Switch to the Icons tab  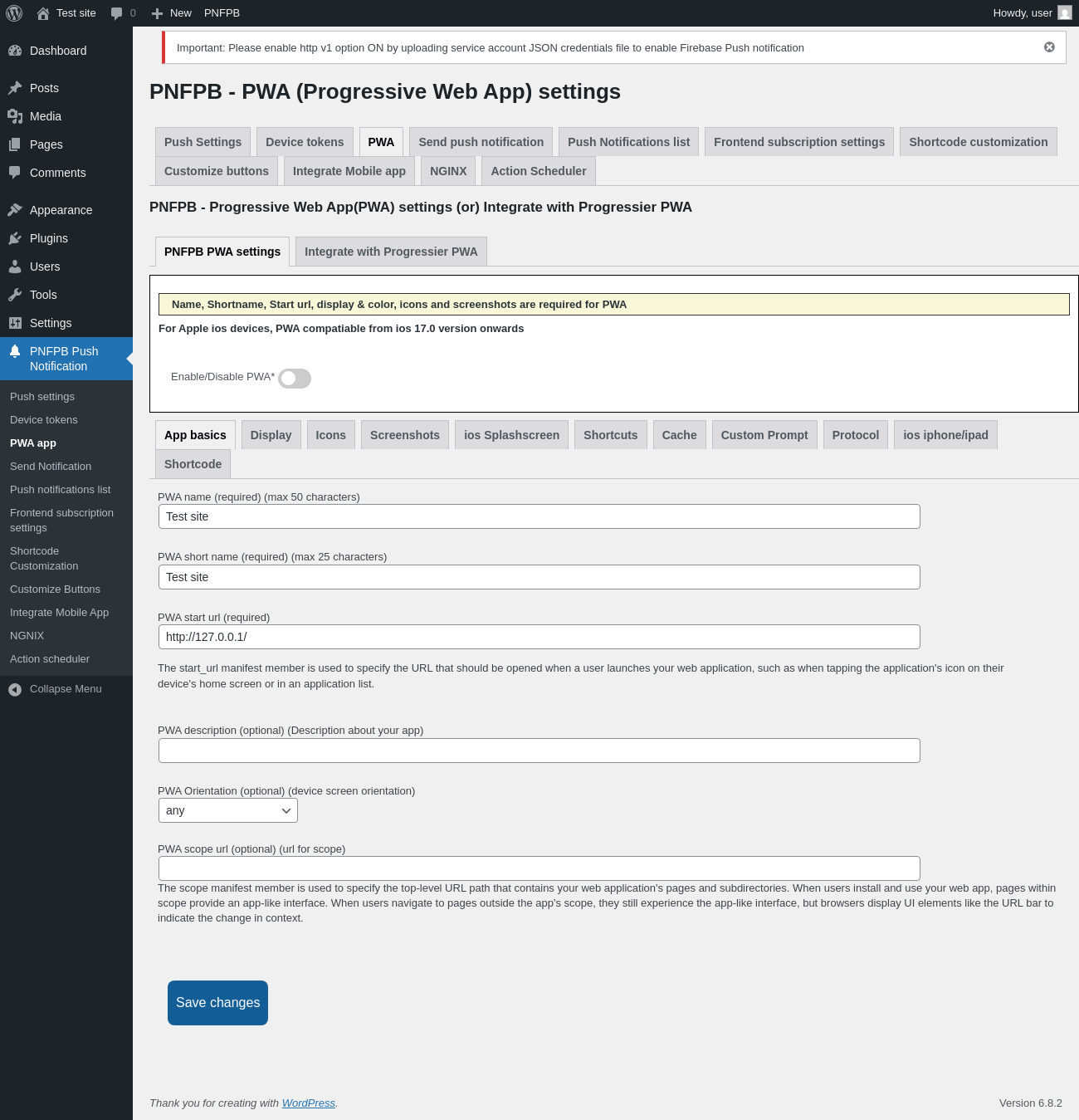330,435
